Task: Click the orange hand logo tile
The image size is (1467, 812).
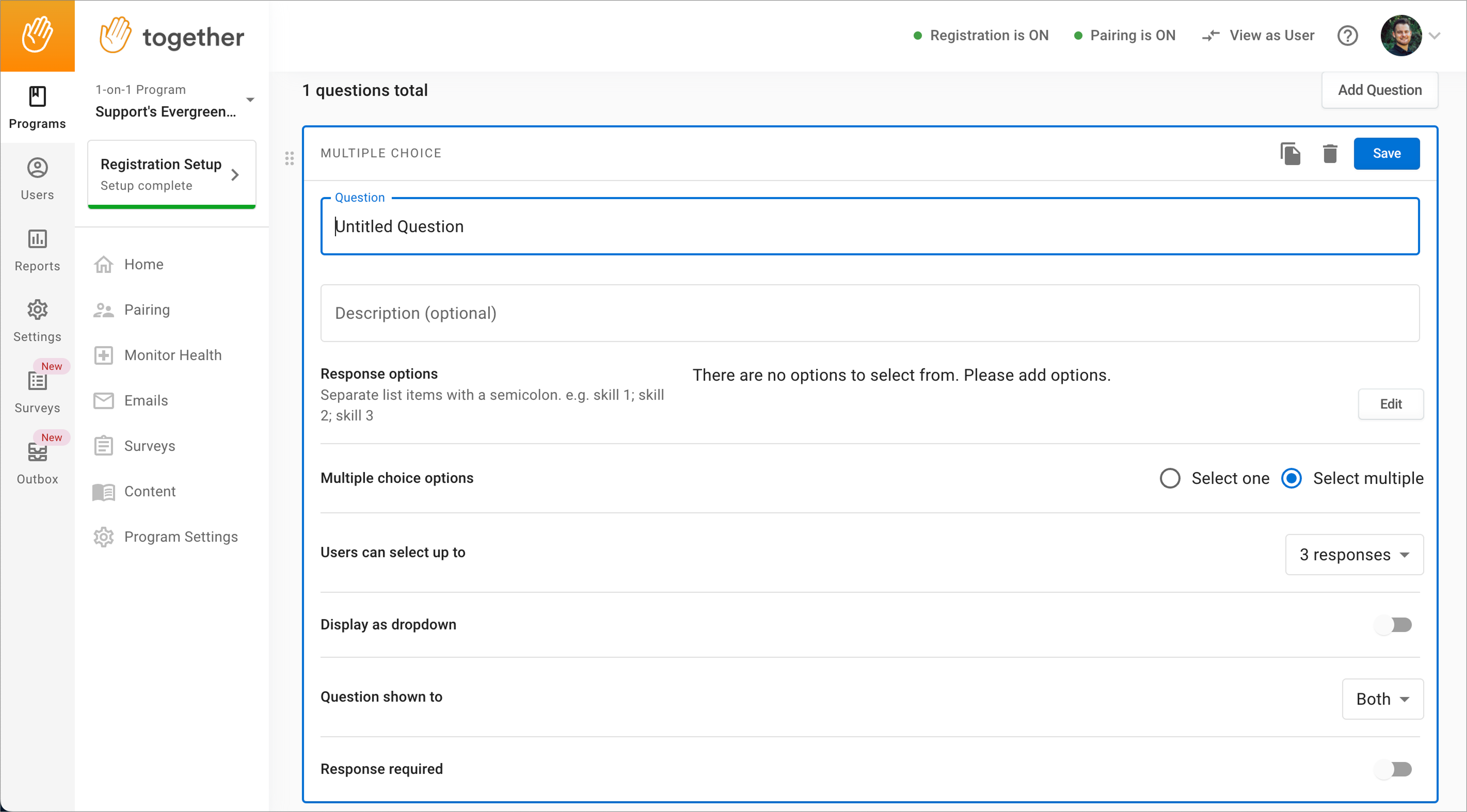Action: click(x=37, y=36)
